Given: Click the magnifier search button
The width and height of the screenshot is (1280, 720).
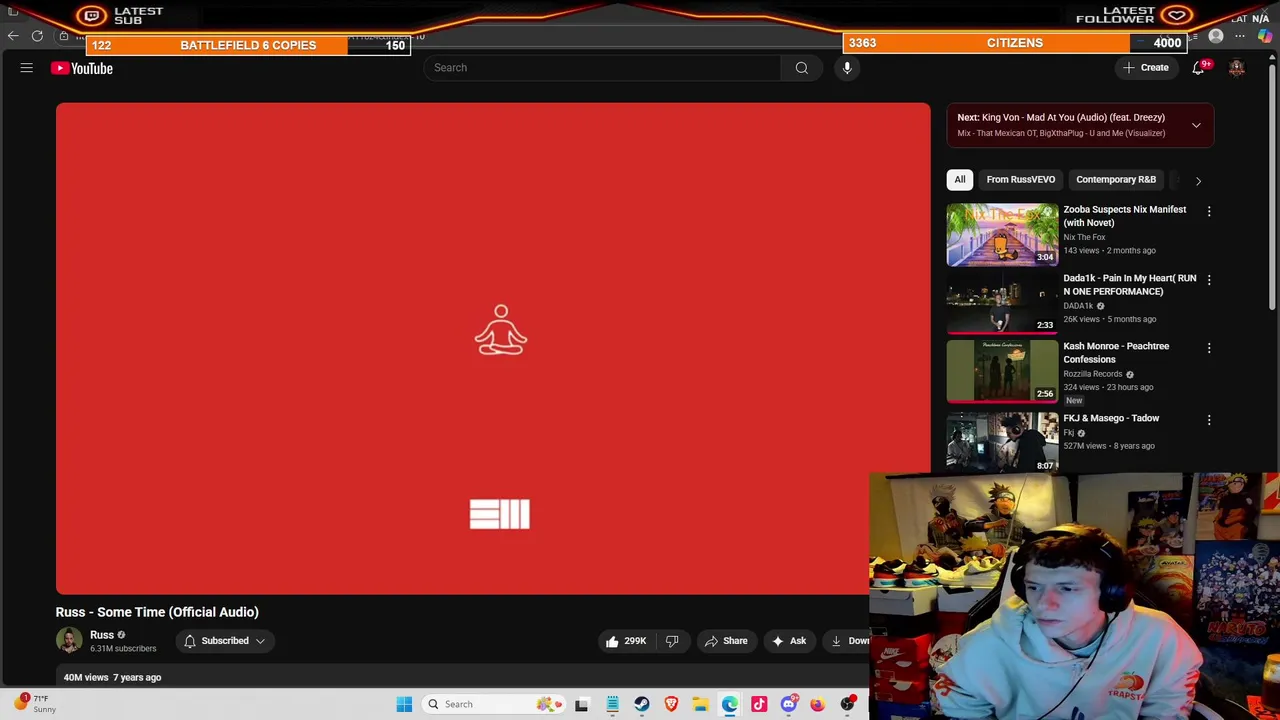Looking at the screenshot, I should tap(801, 68).
